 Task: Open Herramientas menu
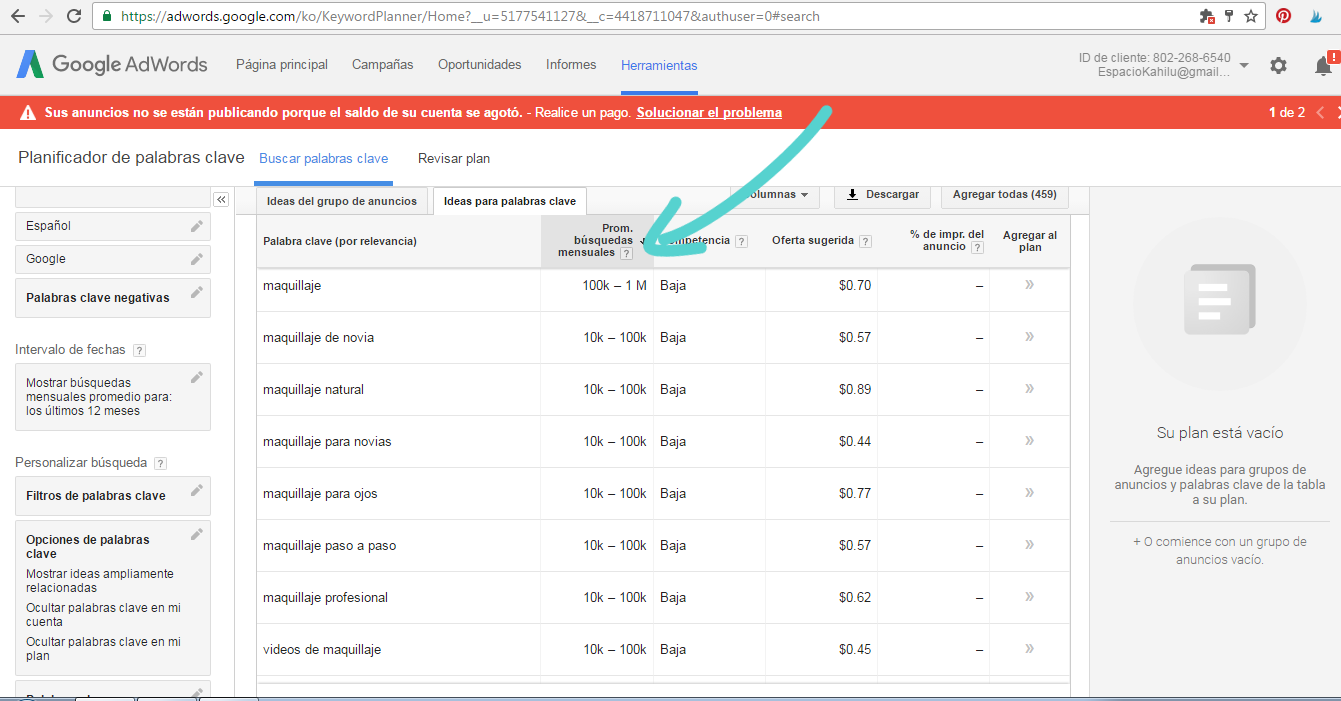pyautogui.click(x=659, y=65)
